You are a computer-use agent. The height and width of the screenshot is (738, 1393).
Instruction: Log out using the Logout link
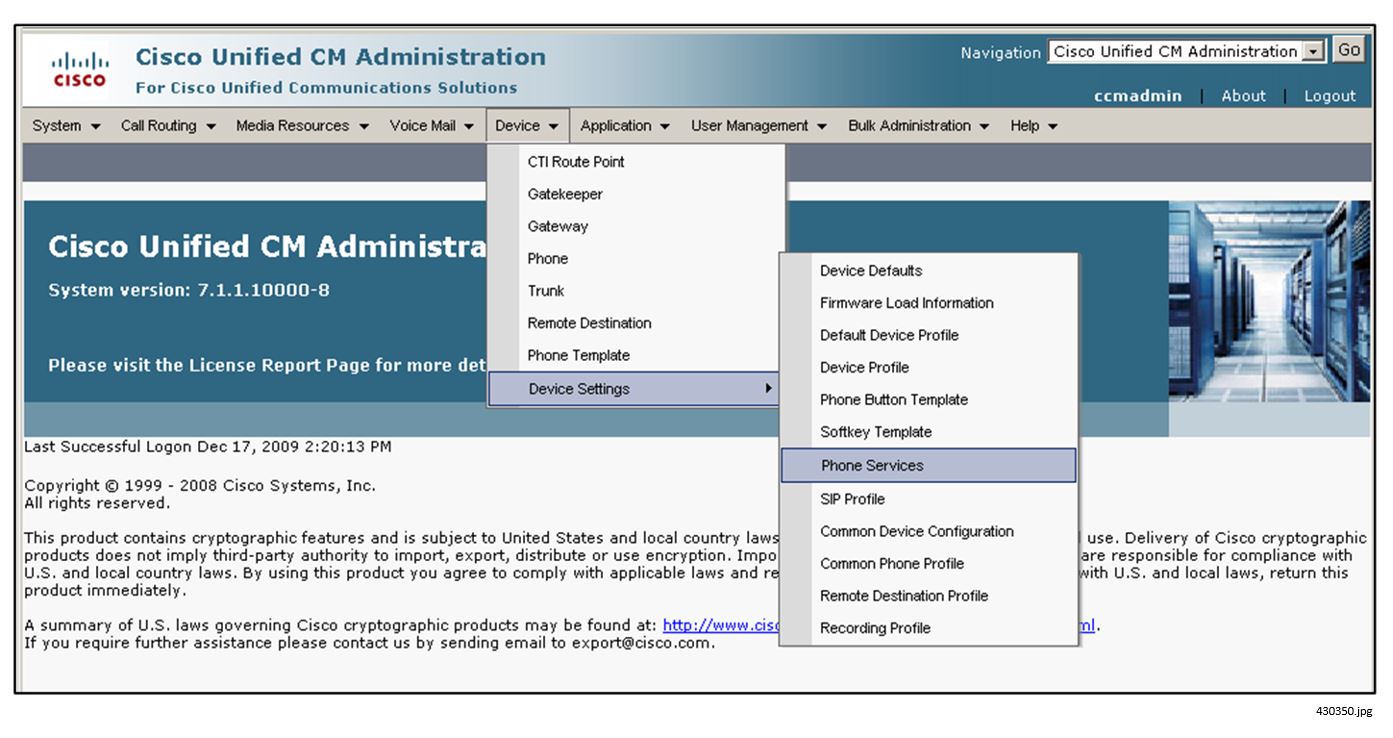1330,96
